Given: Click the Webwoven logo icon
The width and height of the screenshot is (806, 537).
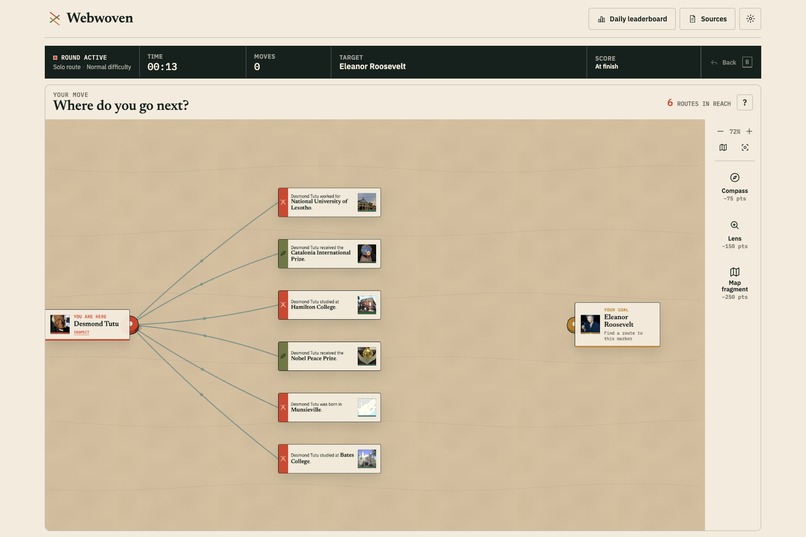Looking at the screenshot, I should (x=54, y=18).
